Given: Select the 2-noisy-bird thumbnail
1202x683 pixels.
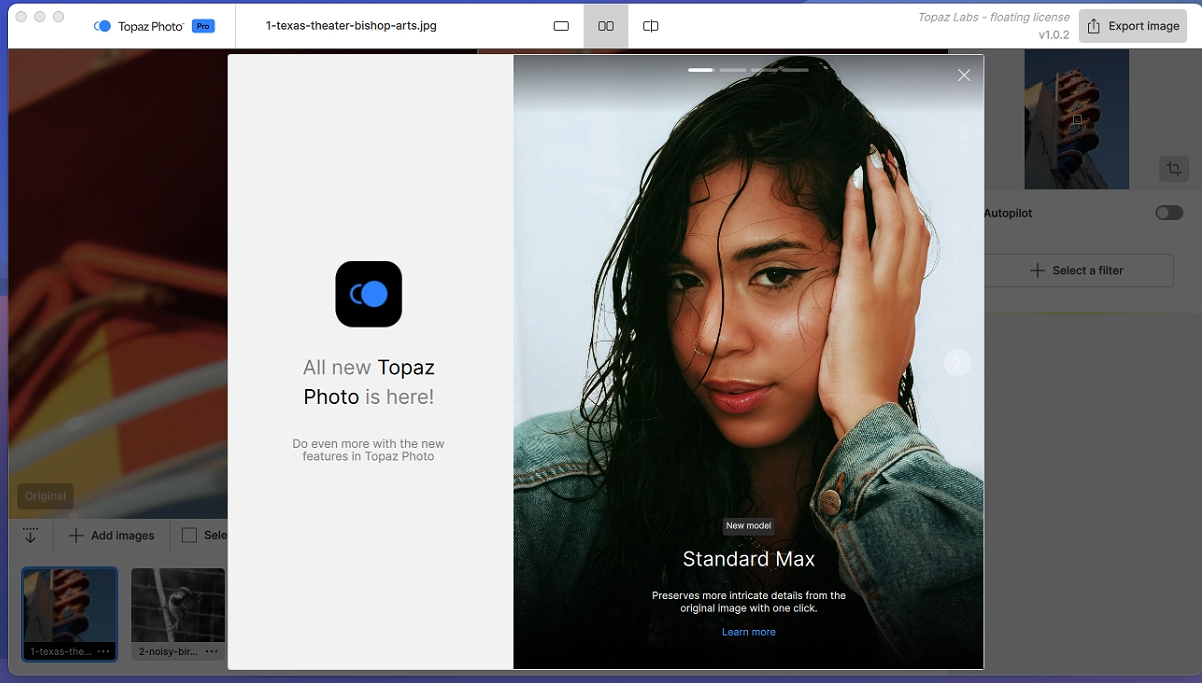Looking at the screenshot, I should pyautogui.click(x=178, y=605).
